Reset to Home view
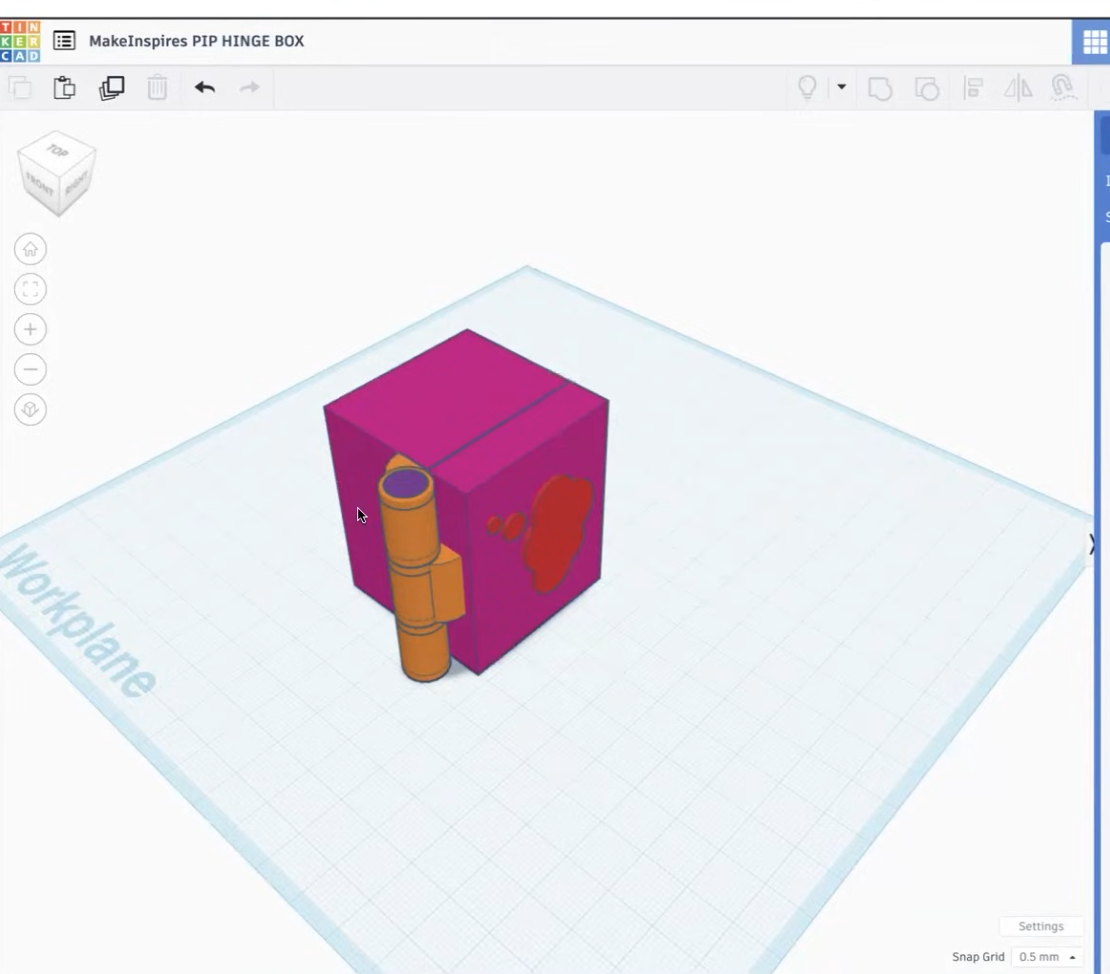The height and width of the screenshot is (974, 1110). pos(30,249)
